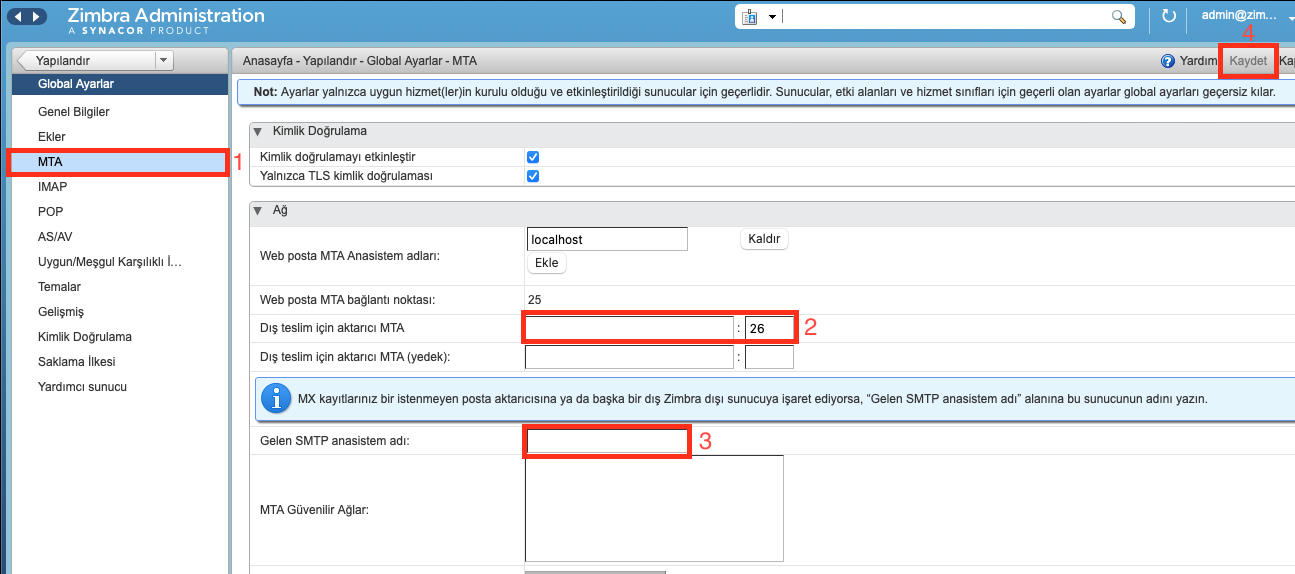Click the Gelen SMTP anasistem adı field
The image size is (1295, 574).
(606, 441)
